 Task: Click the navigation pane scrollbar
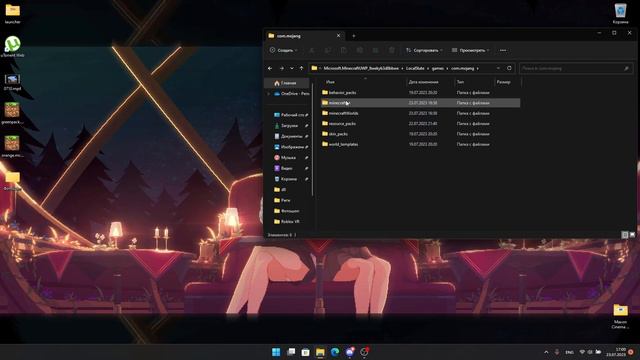coord(312,139)
